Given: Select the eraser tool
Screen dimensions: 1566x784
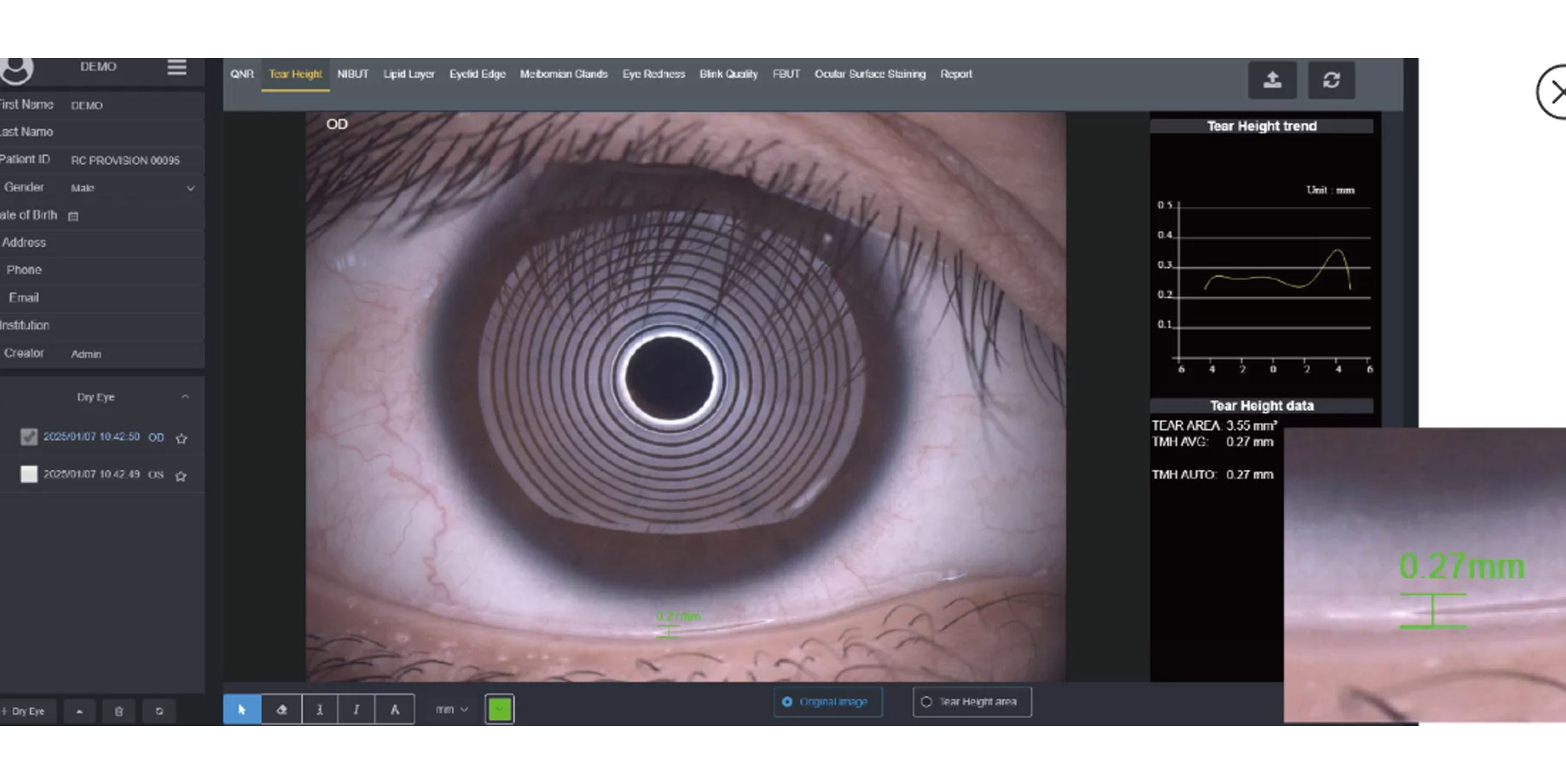Looking at the screenshot, I should (x=281, y=709).
